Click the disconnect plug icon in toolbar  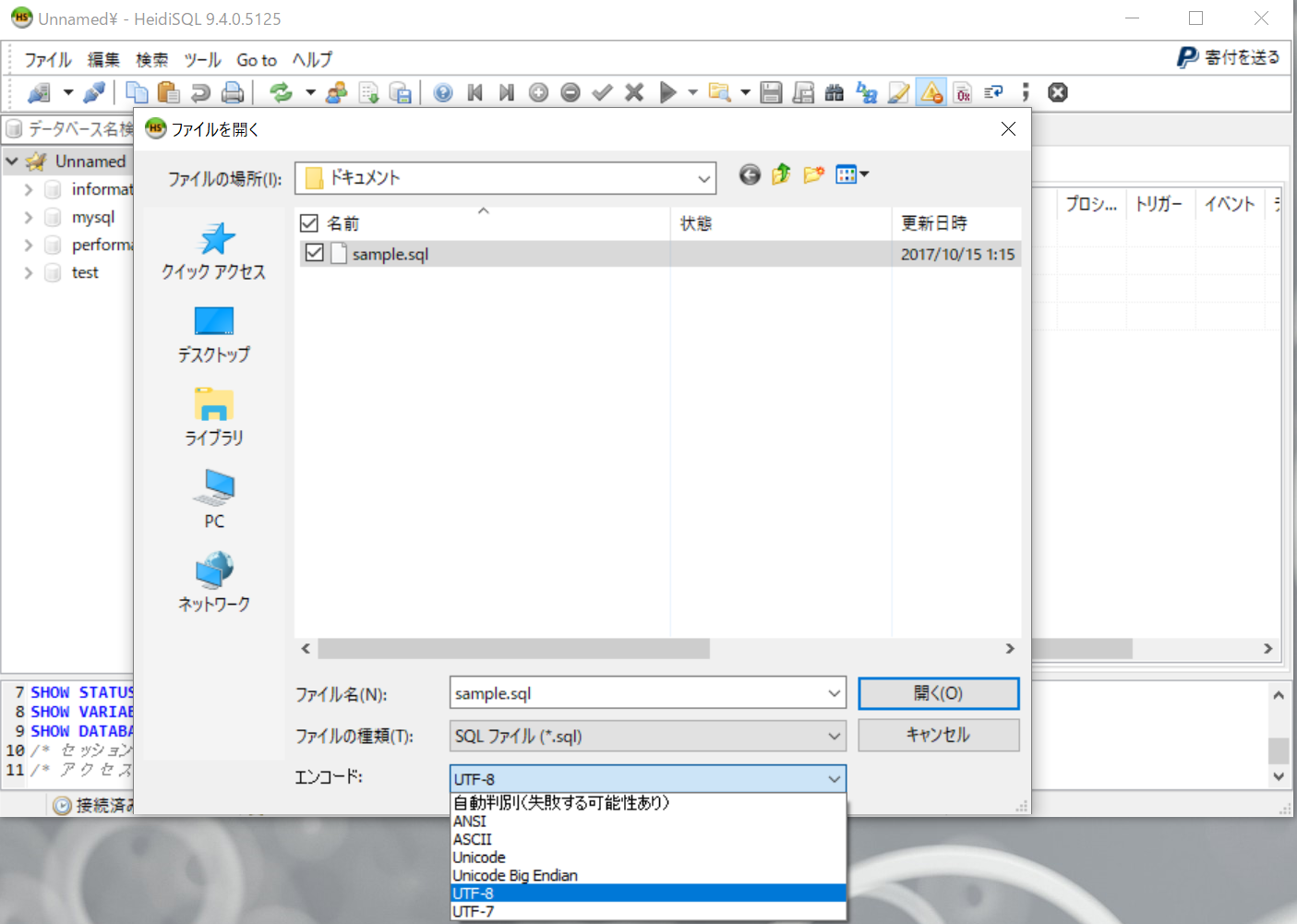coord(94,92)
